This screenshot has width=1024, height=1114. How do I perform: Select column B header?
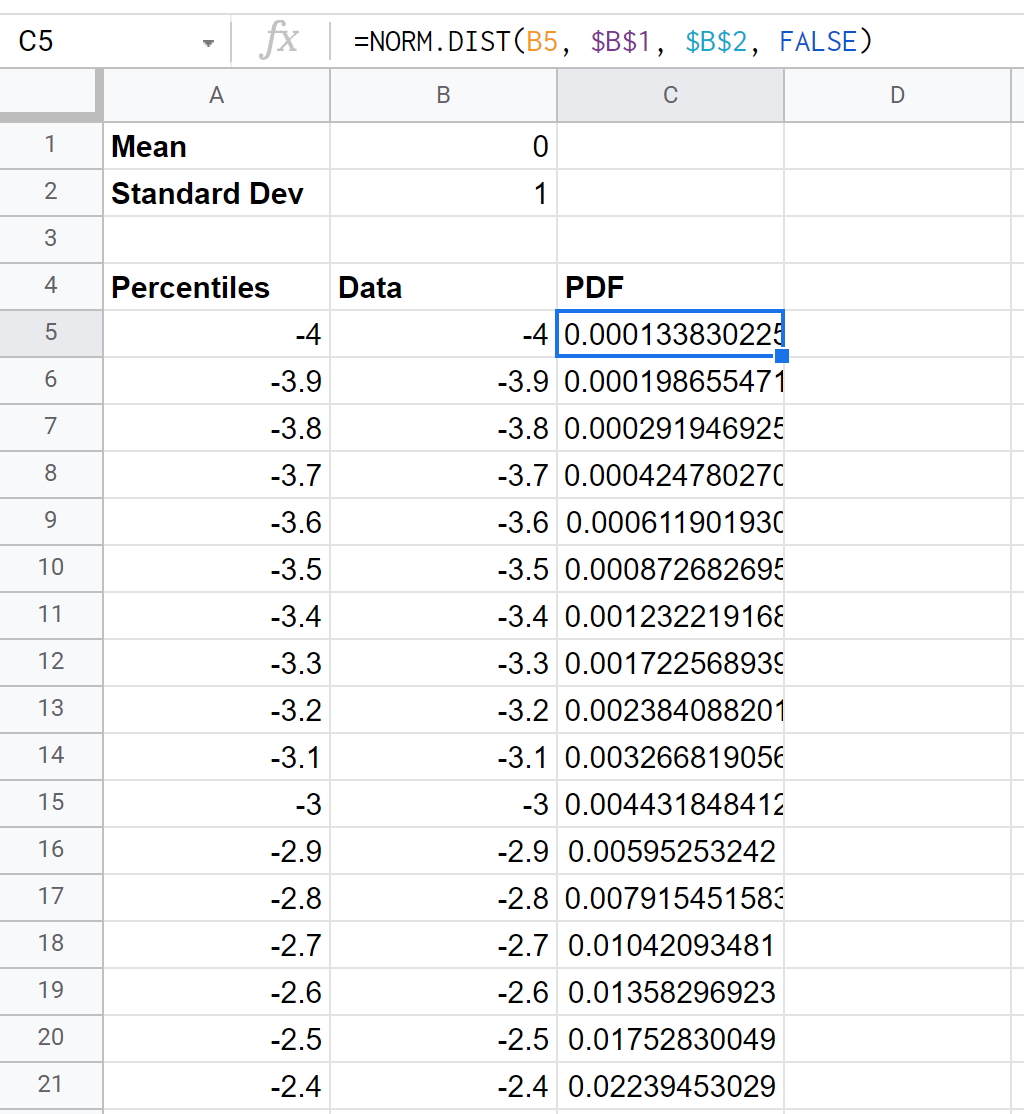443,95
